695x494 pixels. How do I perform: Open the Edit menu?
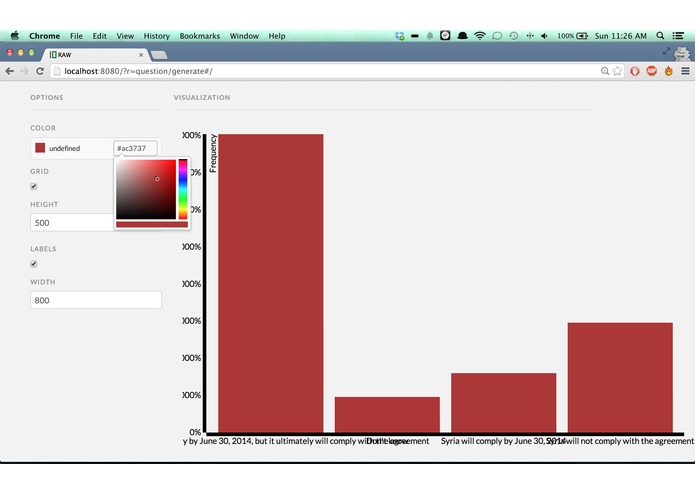[x=99, y=36]
